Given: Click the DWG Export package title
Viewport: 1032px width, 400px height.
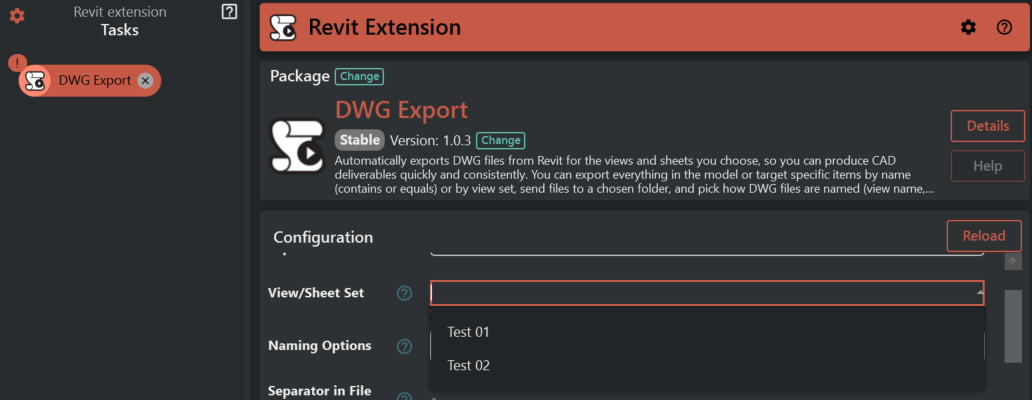Looking at the screenshot, I should coord(401,110).
